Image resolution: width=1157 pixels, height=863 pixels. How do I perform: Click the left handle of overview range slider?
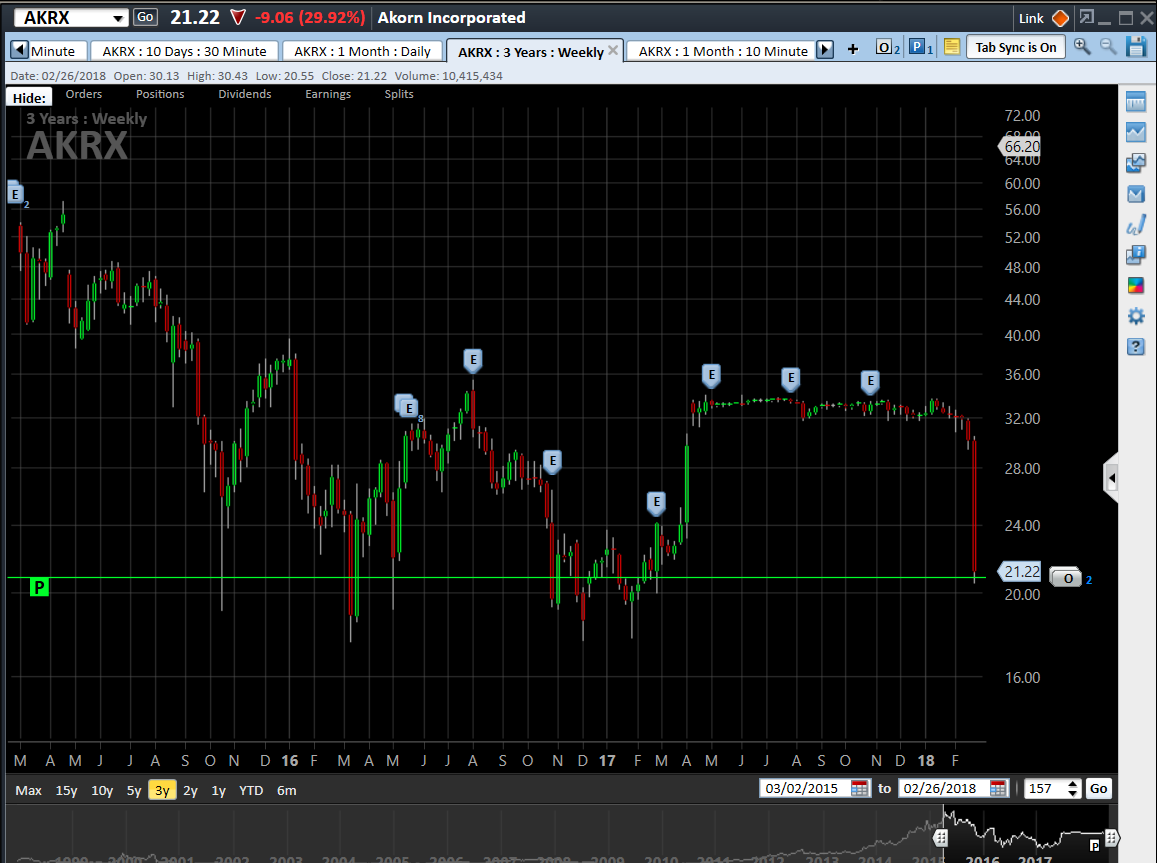click(940, 838)
